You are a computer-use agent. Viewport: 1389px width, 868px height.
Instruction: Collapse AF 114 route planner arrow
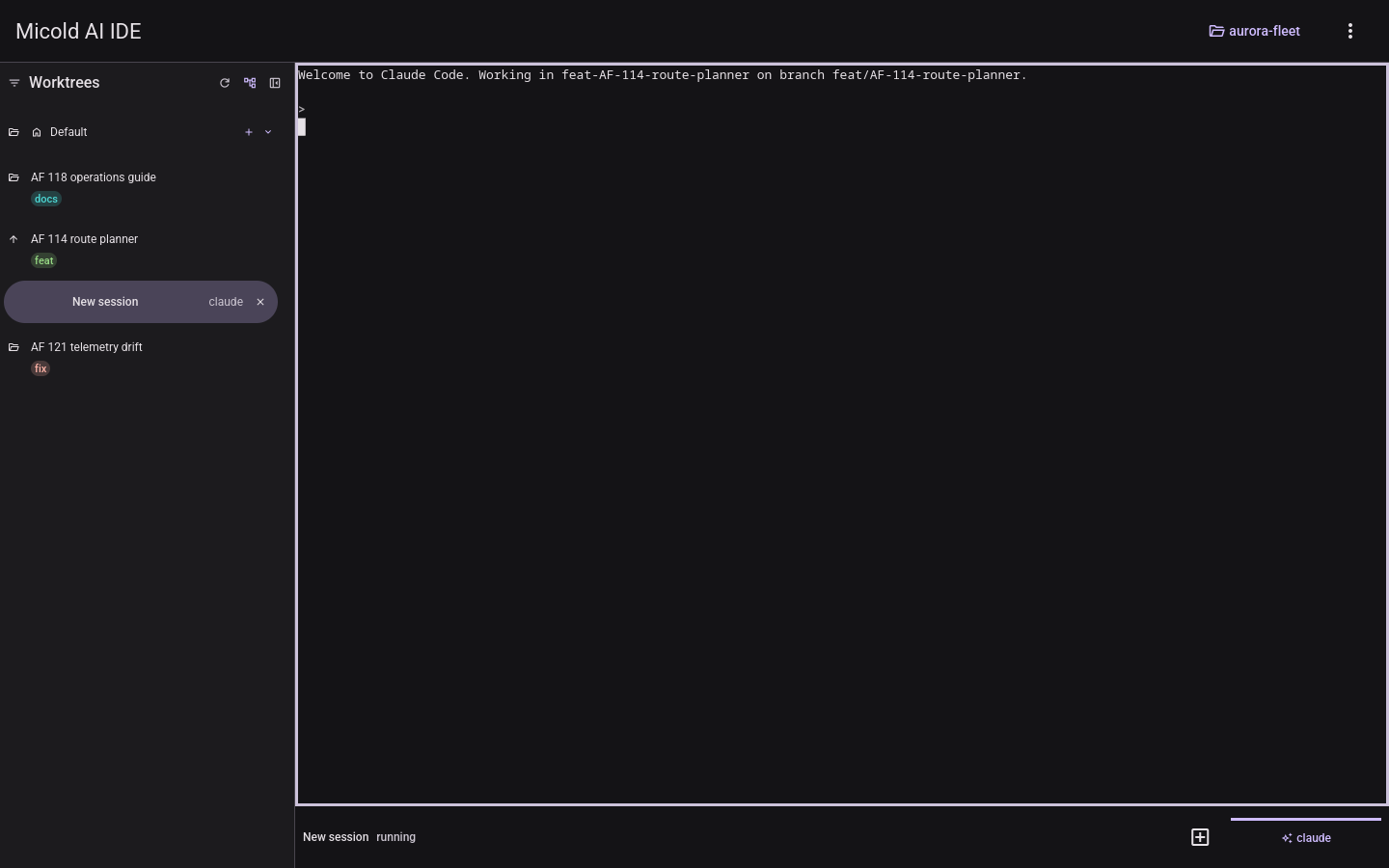14,239
